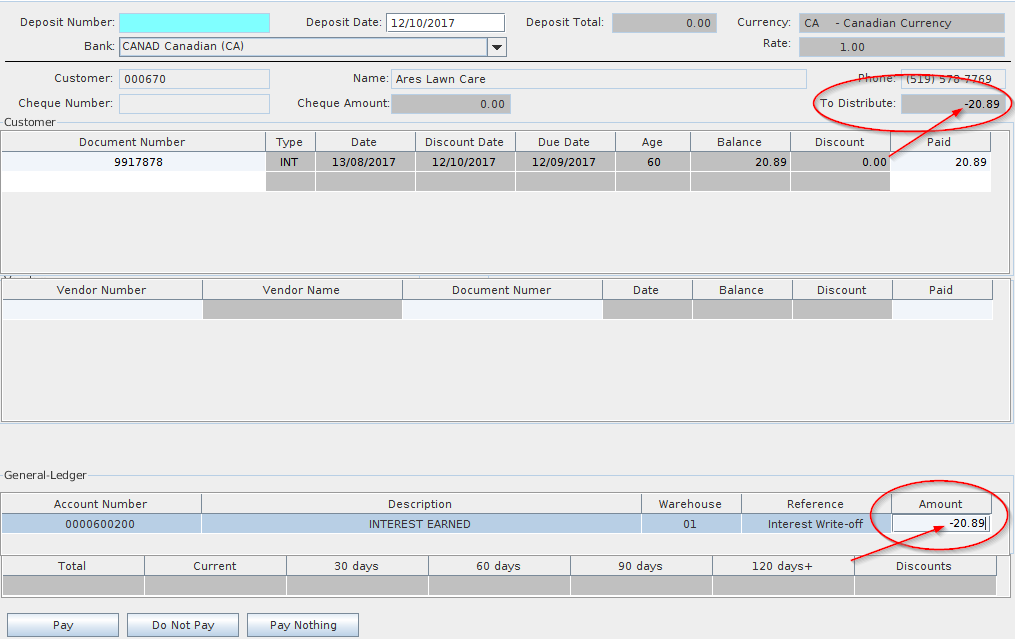Click the Paid cell showing 20.89
This screenshot has height=639, width=1015.
coord(940,162)
